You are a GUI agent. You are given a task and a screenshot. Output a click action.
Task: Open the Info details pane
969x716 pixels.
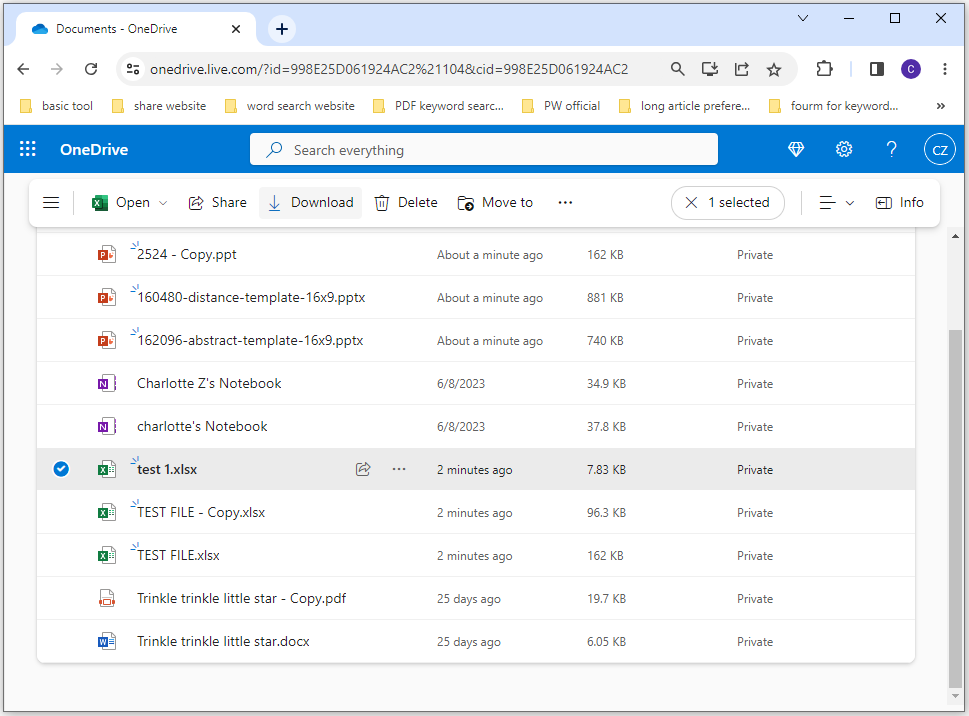point(899,203)
